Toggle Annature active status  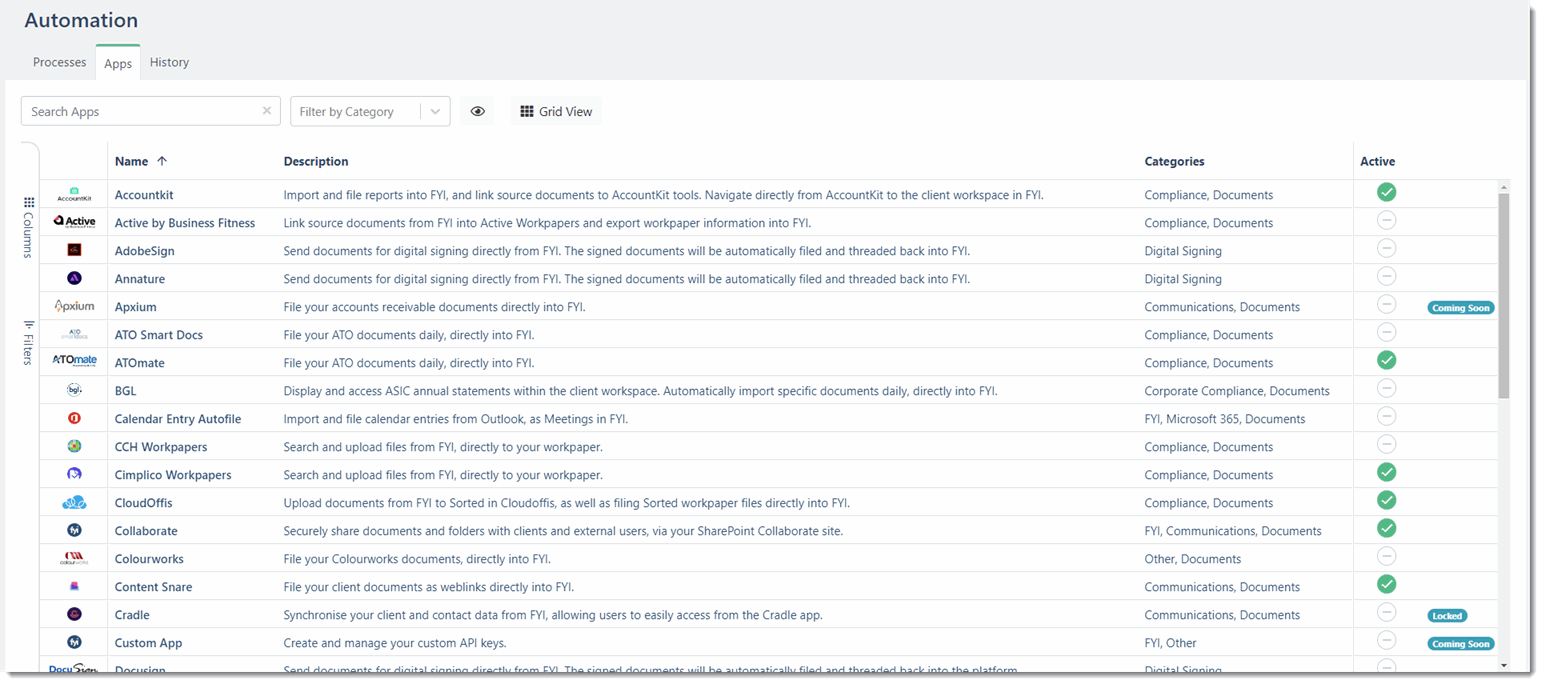point(1386,276)
